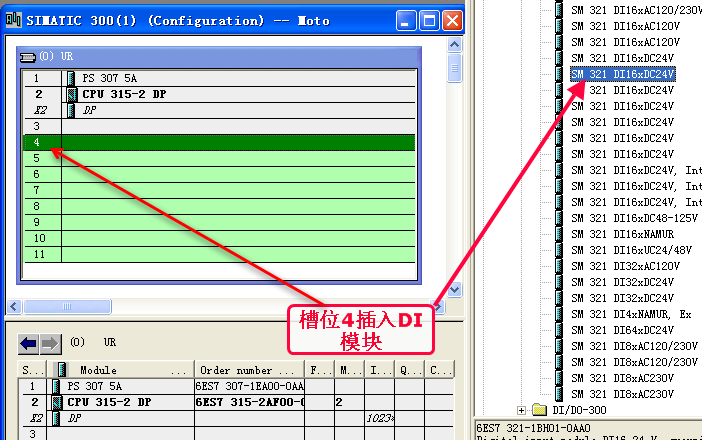Click the S... column header
The image size is (702, 440).
(x=33, y=370)
